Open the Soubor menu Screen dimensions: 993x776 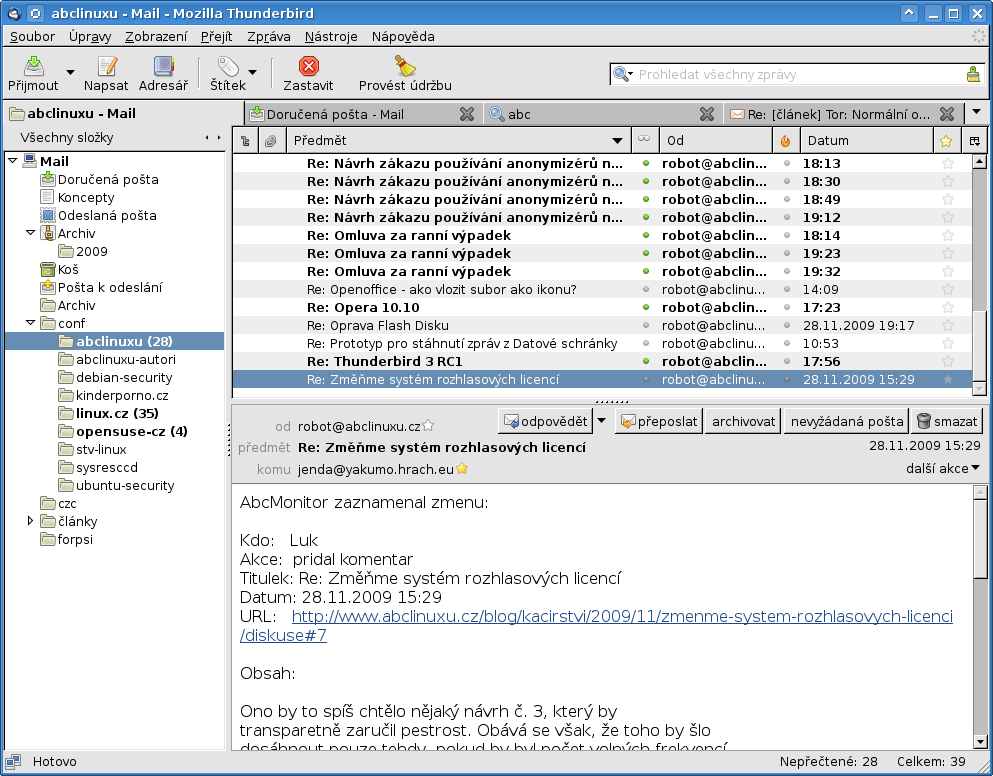tap(32, 37)
